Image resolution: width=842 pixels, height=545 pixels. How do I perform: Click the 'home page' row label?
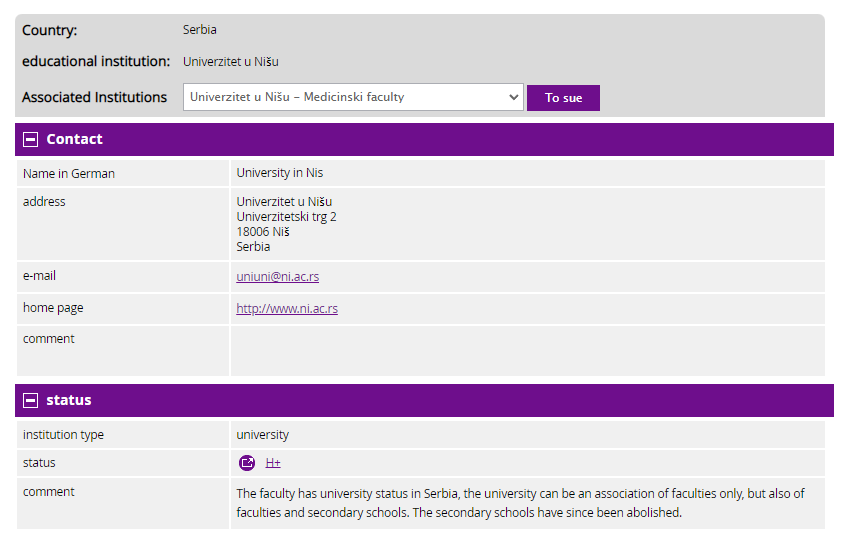click(x=53, y=308)
